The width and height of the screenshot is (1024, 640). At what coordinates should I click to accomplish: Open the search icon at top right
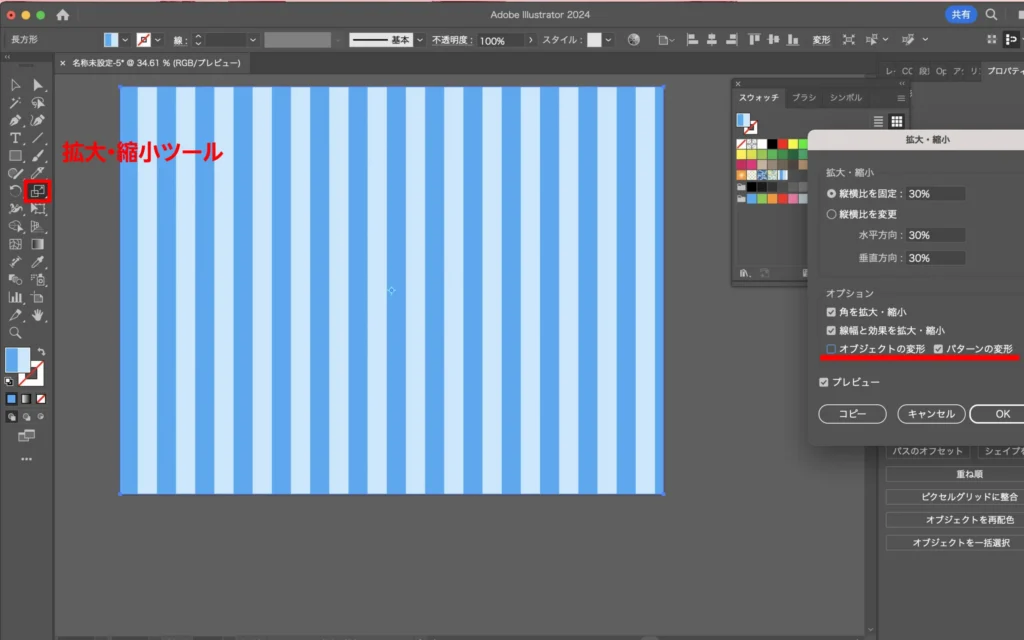coord(991,15)
